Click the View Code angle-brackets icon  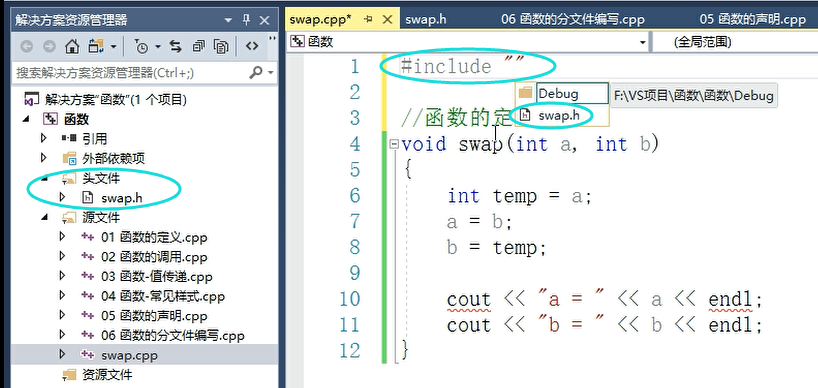[252, 46]
